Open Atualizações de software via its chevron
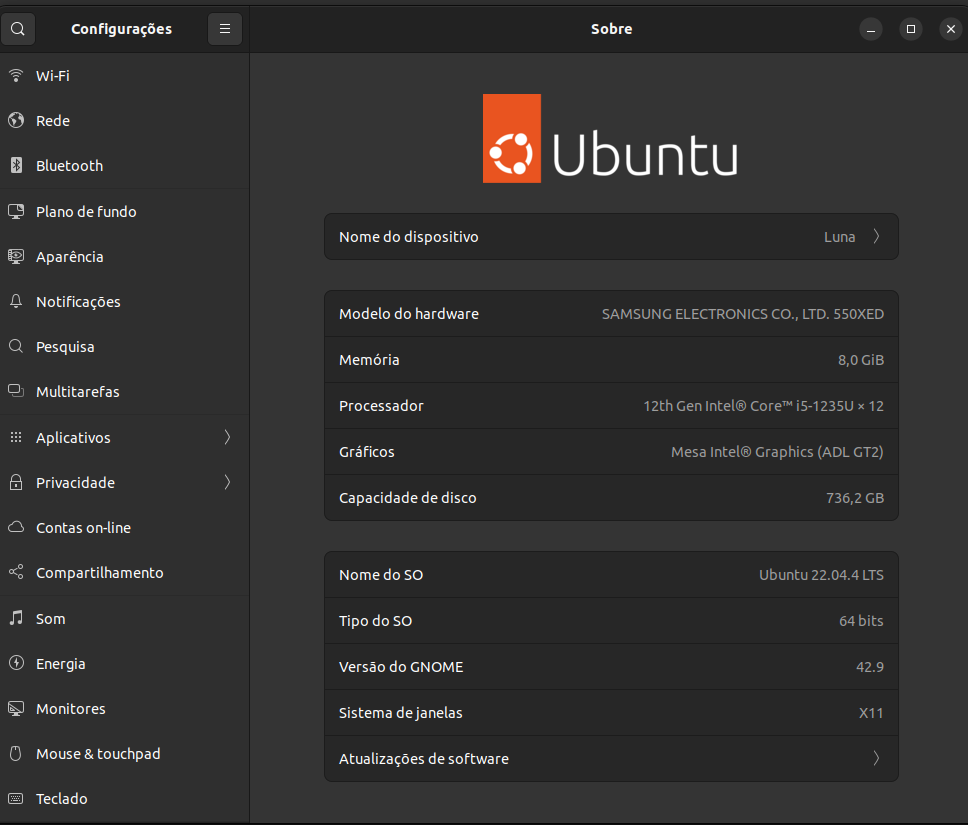This screenshot has height=825, width=968. (876, 758)
